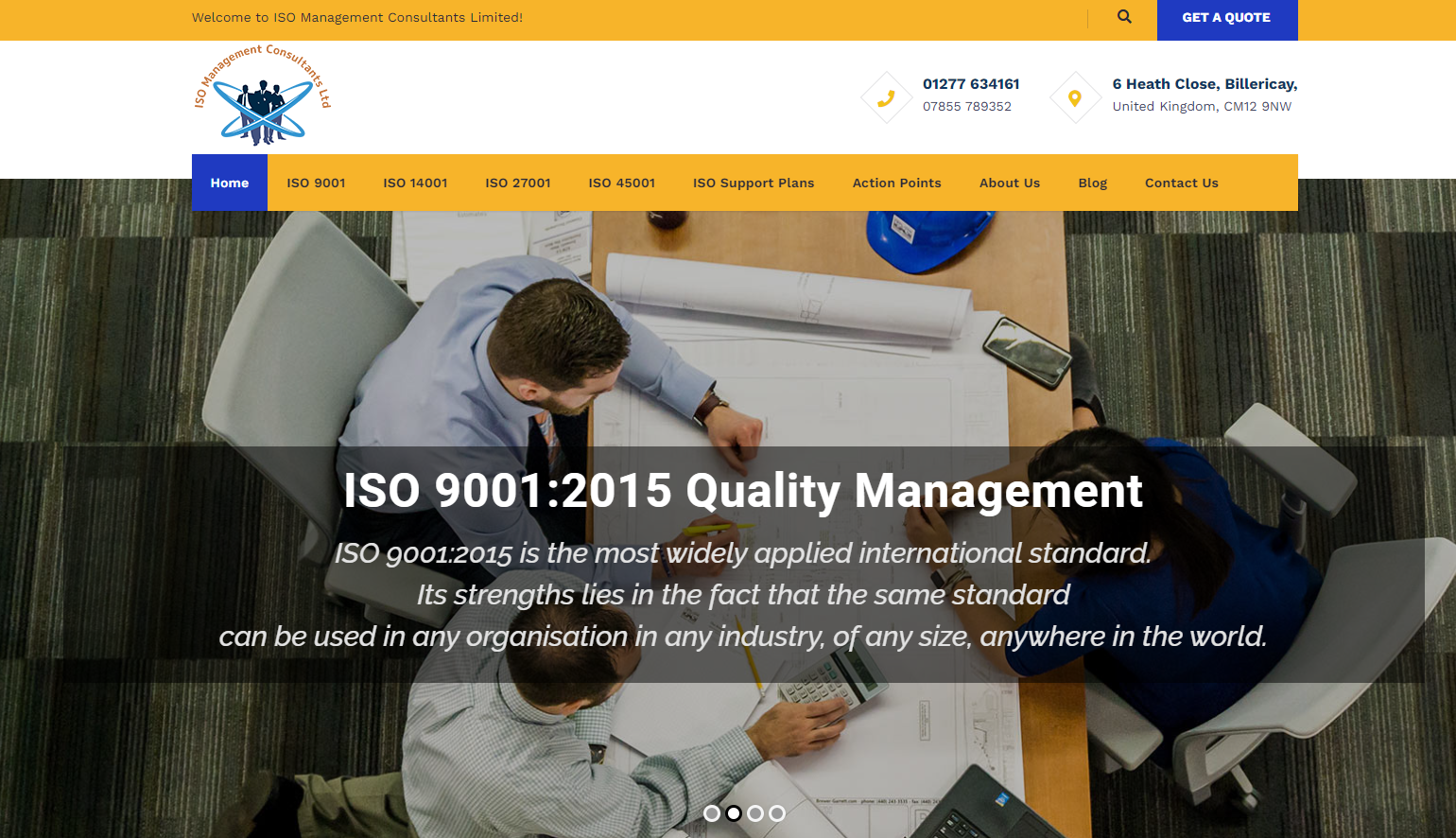
Task: Select the fourth carousel slide dot
Action: click(x=777, y=812)
